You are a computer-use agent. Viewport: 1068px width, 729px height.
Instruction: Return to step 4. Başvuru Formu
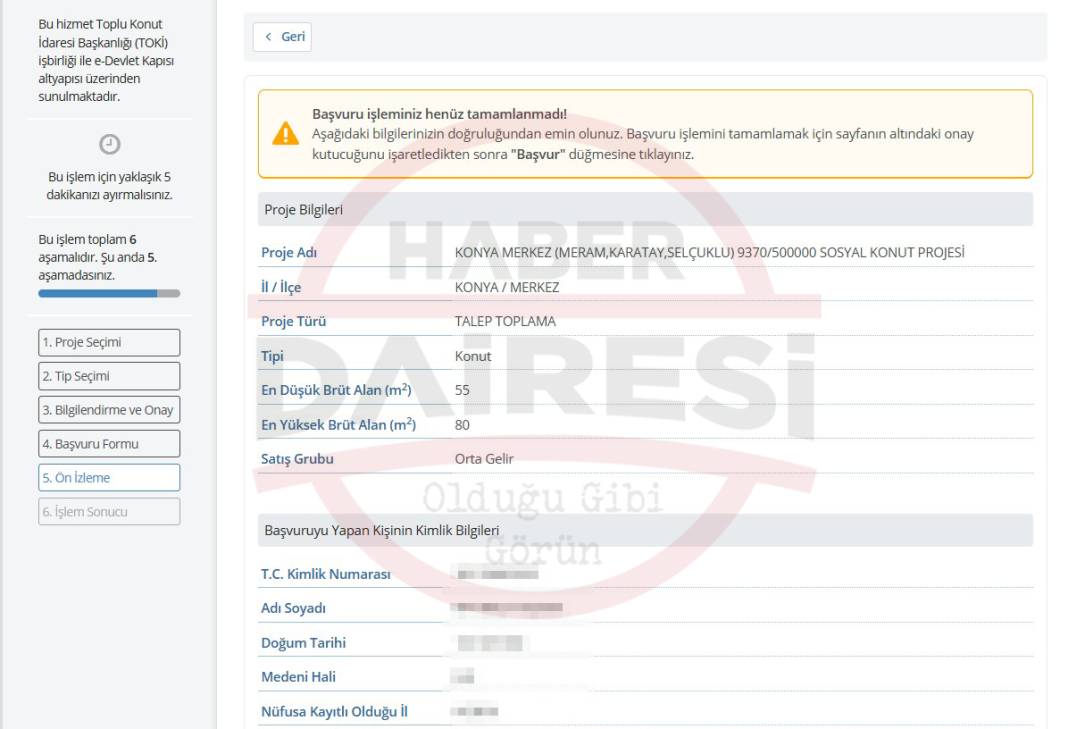click(109, 444)
